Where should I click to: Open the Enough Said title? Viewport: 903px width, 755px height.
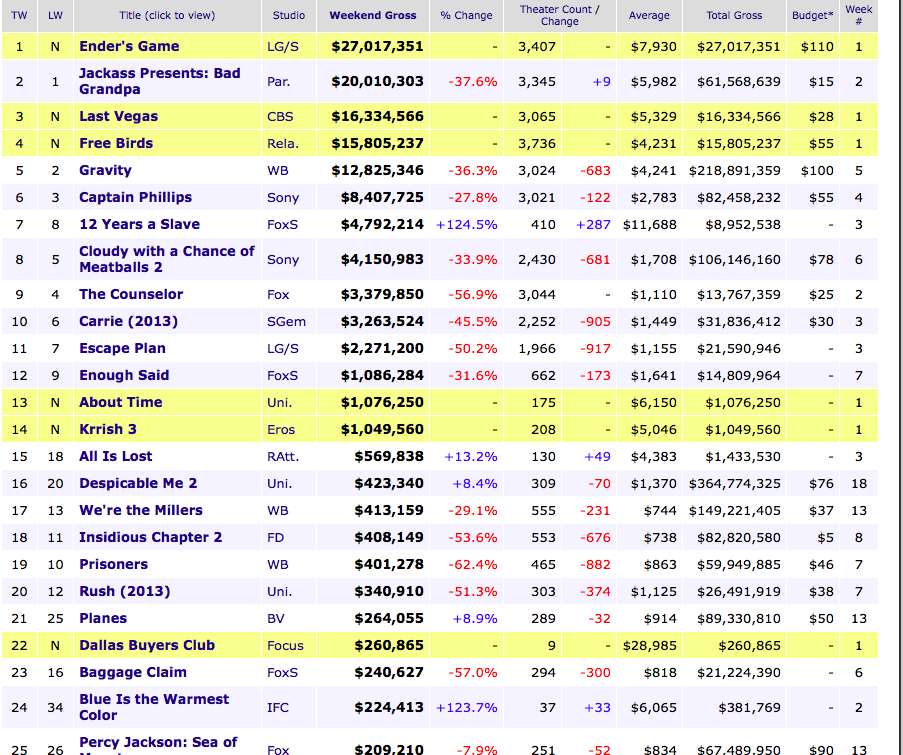[124, 375]
